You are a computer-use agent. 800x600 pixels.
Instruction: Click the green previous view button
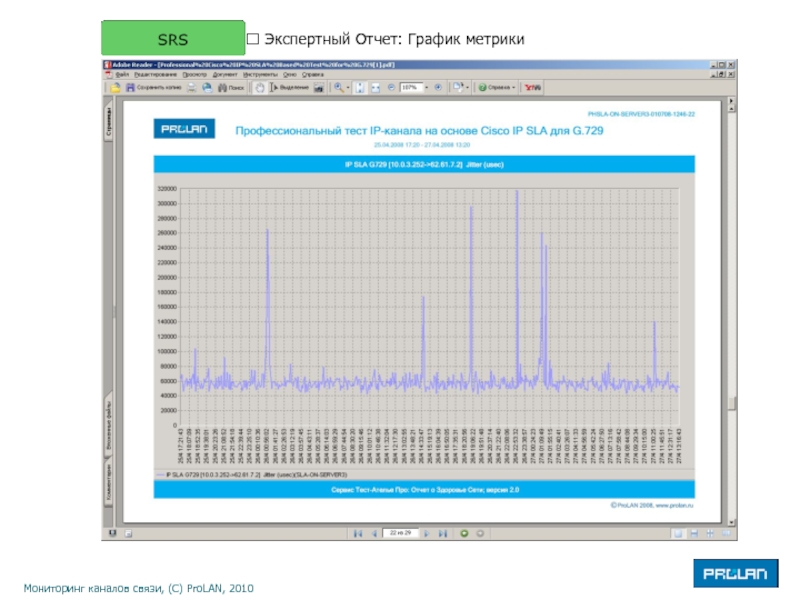pyautogui.click(x=464, y=534)
